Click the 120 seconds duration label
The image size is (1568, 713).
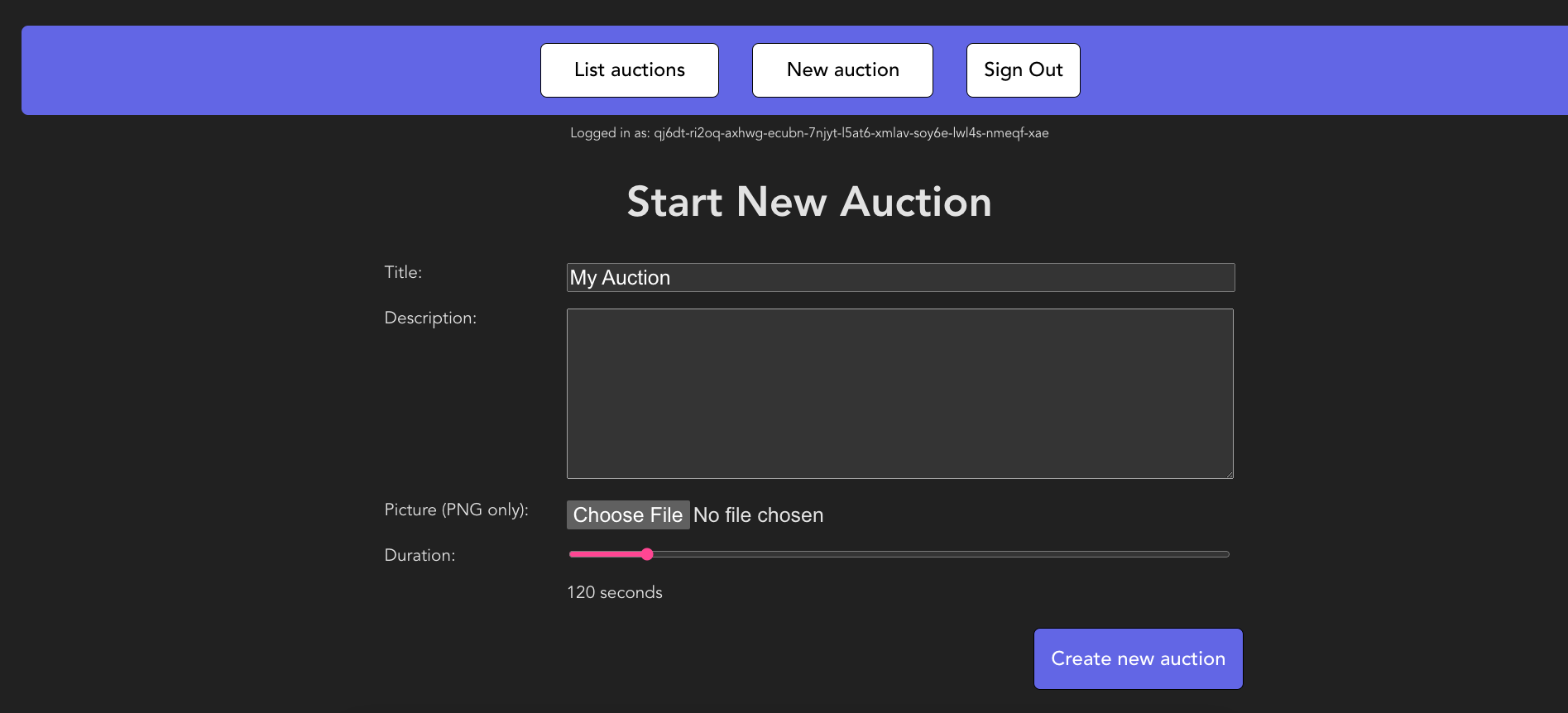pyautogui.click(x=614, y=592)
